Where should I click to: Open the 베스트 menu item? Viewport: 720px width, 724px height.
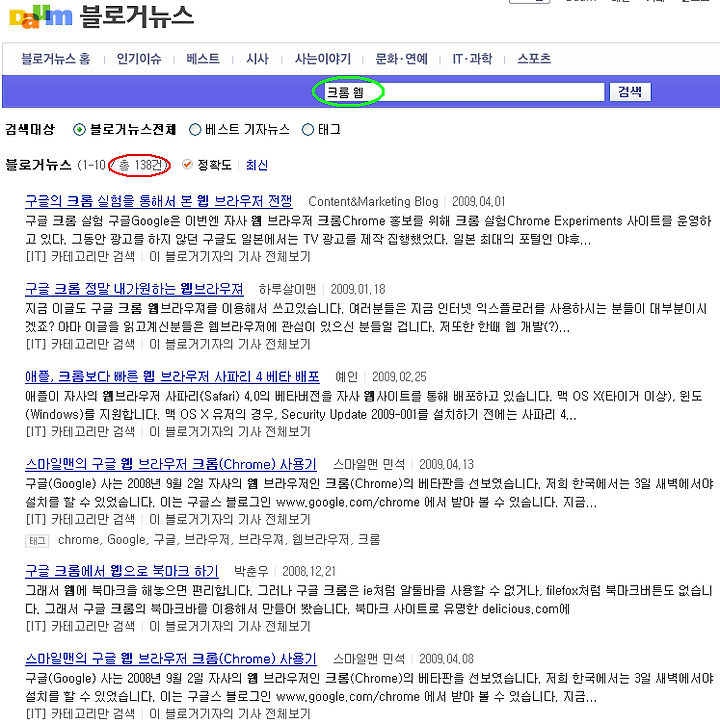point(203,59)
